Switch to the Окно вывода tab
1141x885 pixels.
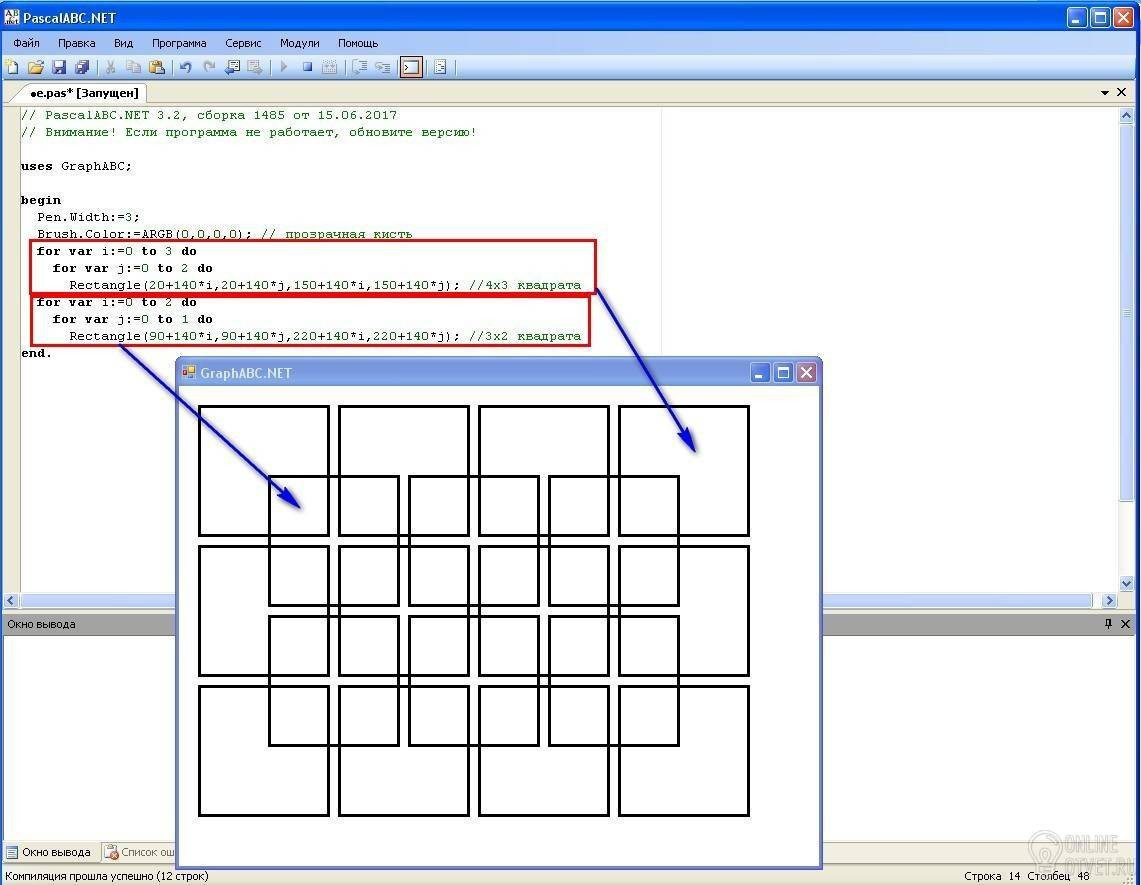click(49, 852)
